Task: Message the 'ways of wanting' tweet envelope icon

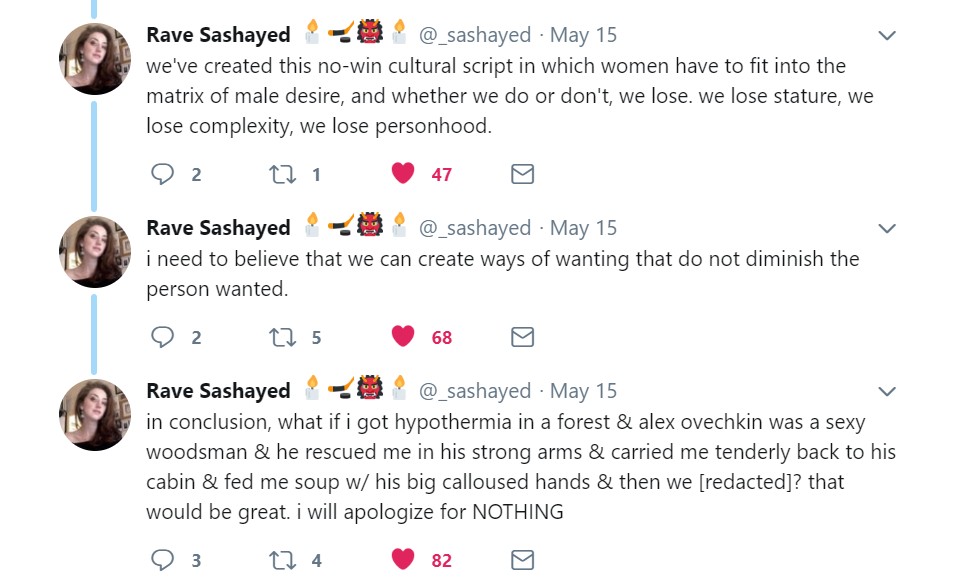Action: pyautogui.click(x=522, y=337)
